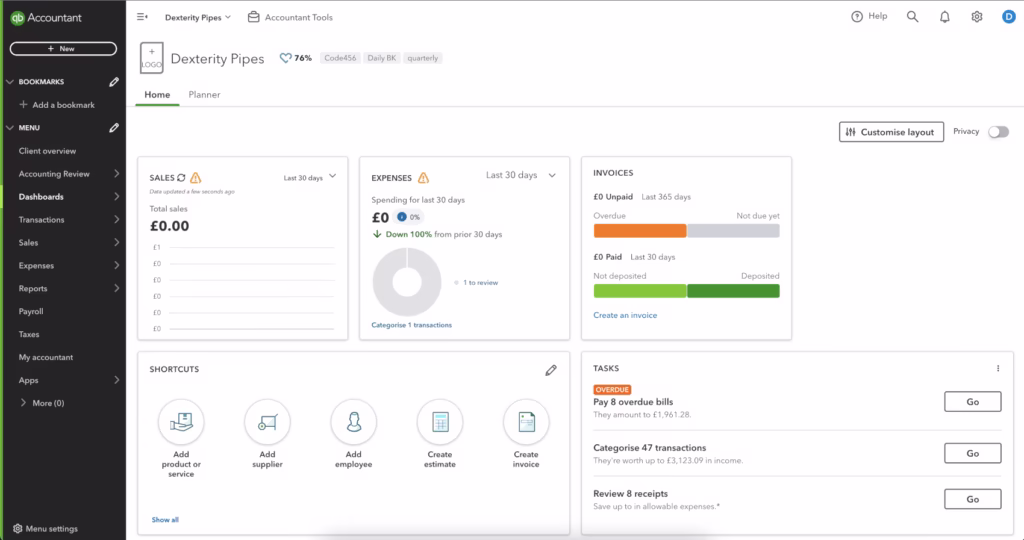The width and height of the screenshot is (1024, 540).
Task: Refresh the Sales widget data
Action: 182,178
